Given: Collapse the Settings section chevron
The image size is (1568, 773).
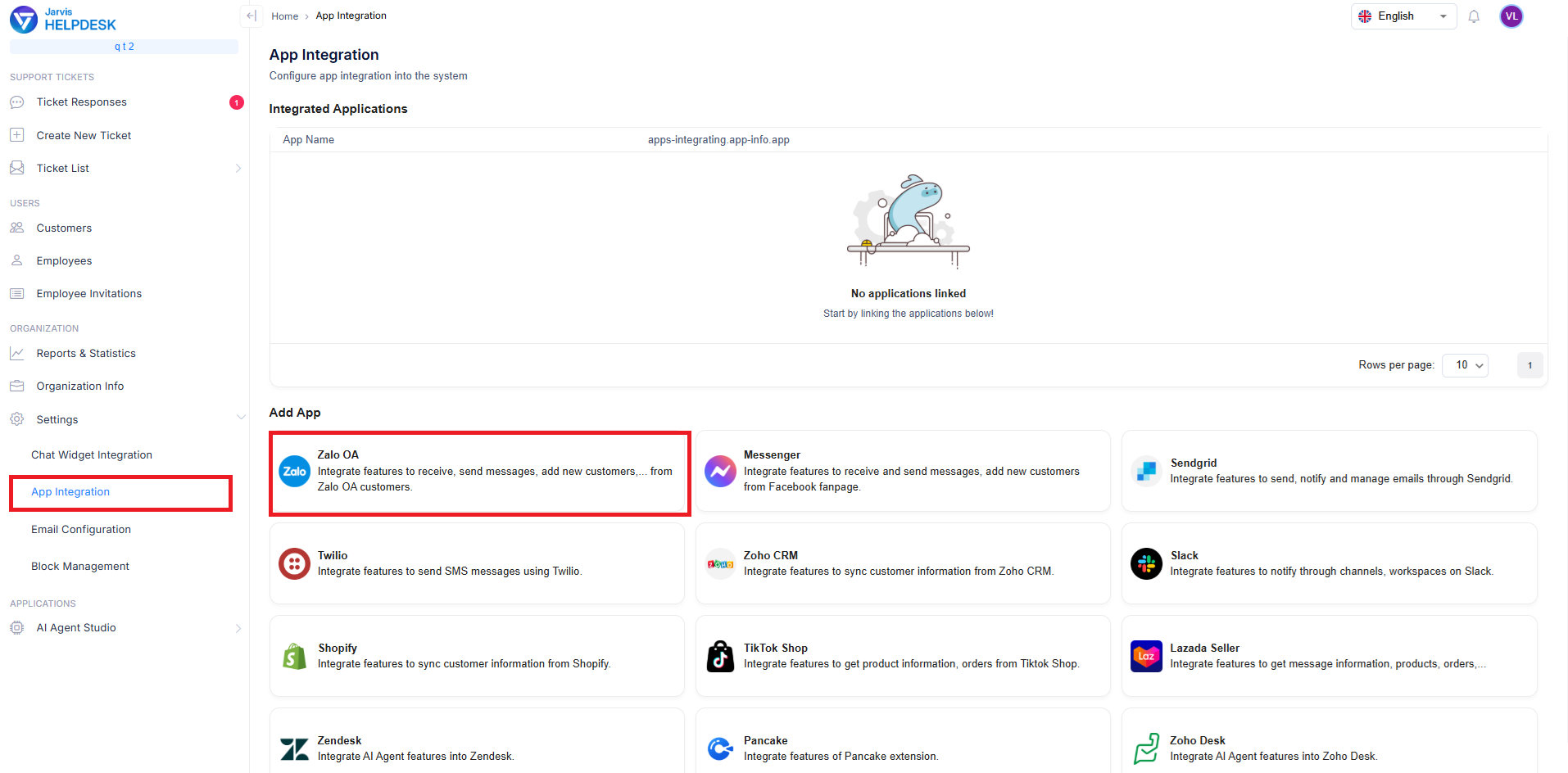Looking at the screenshot, I should point(240,419).
